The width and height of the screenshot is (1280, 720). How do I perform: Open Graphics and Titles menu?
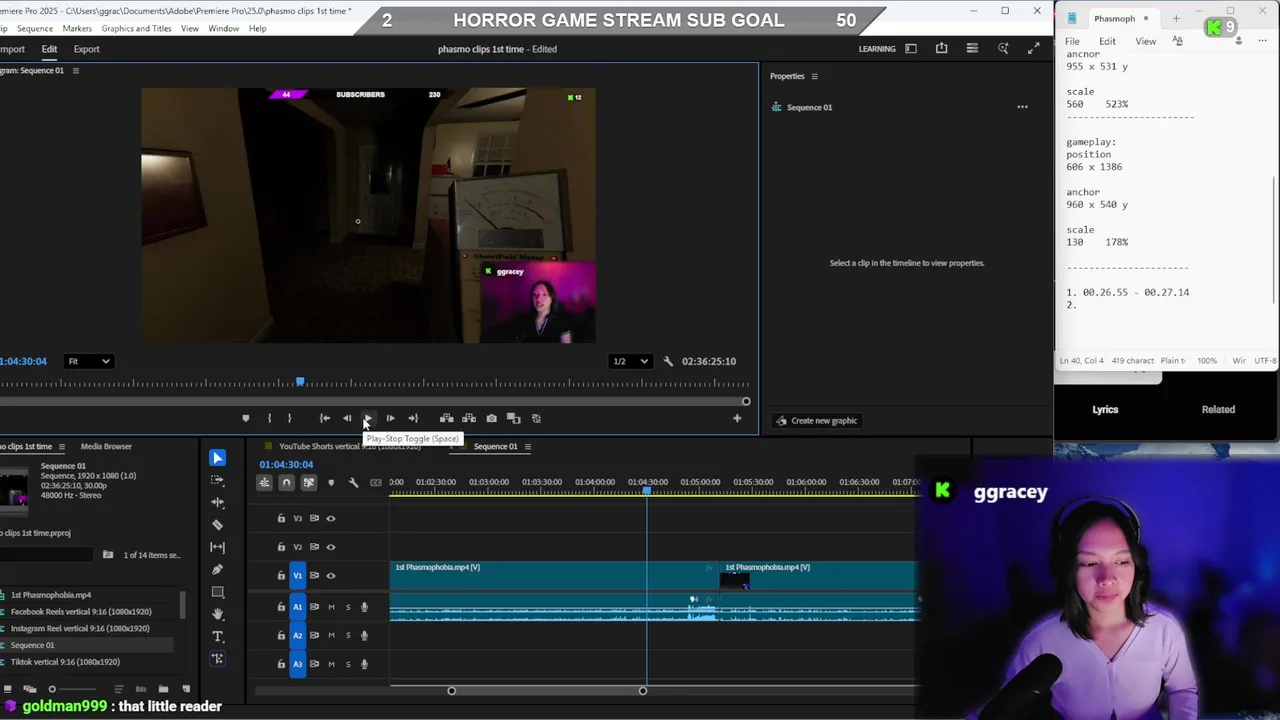tap(136, 28)
